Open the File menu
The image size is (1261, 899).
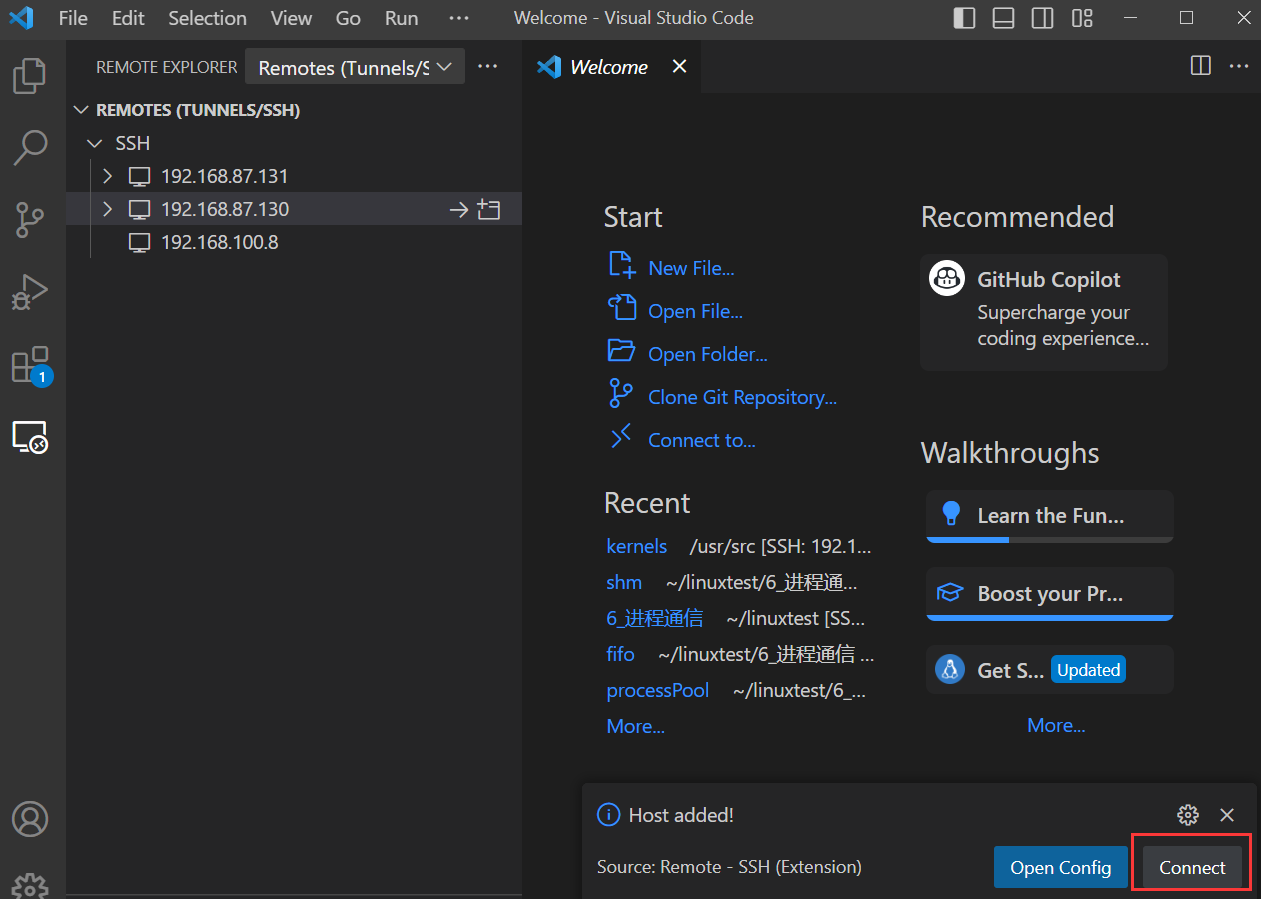click(73, 18)
